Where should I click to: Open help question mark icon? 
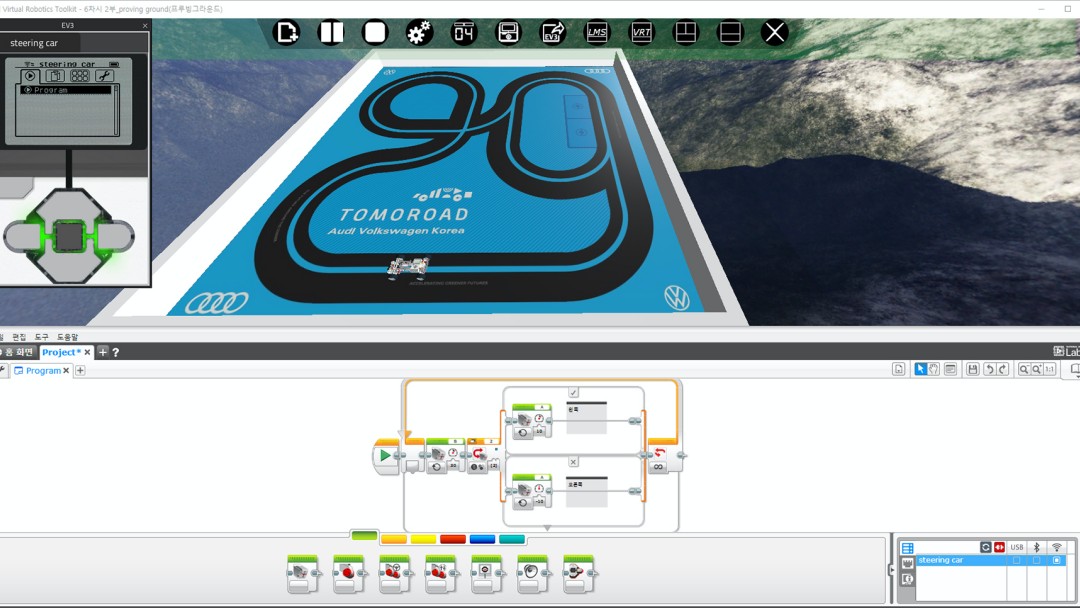click(x=116, y=352)
